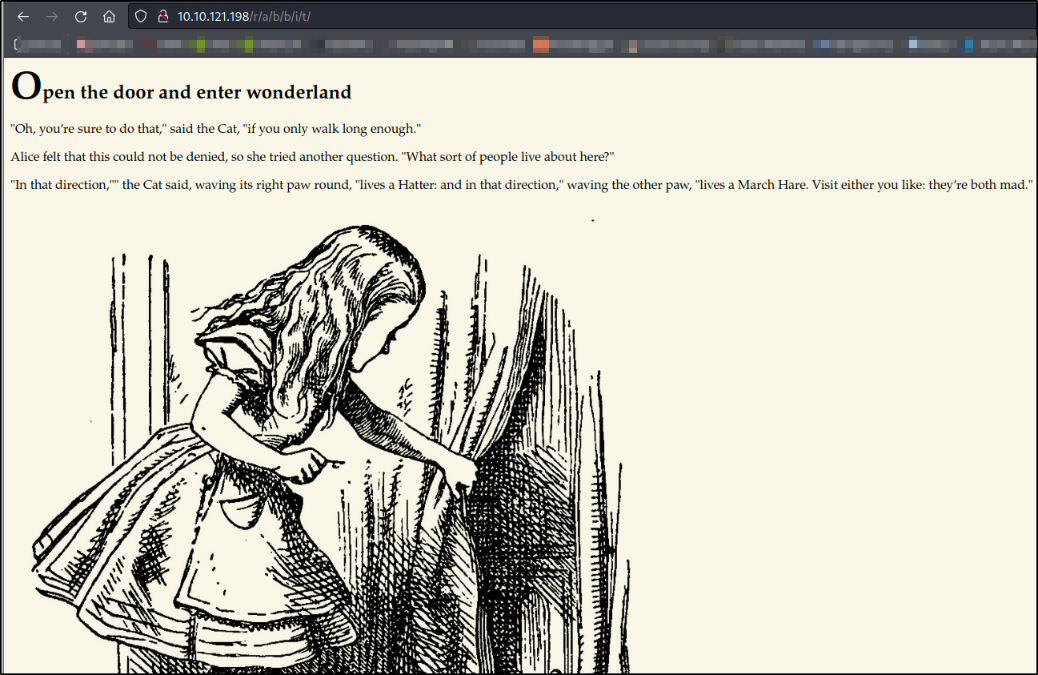This screenshot has width=1038, height=675.
Task: Go back to the previous page
Action: coord(23,17)
